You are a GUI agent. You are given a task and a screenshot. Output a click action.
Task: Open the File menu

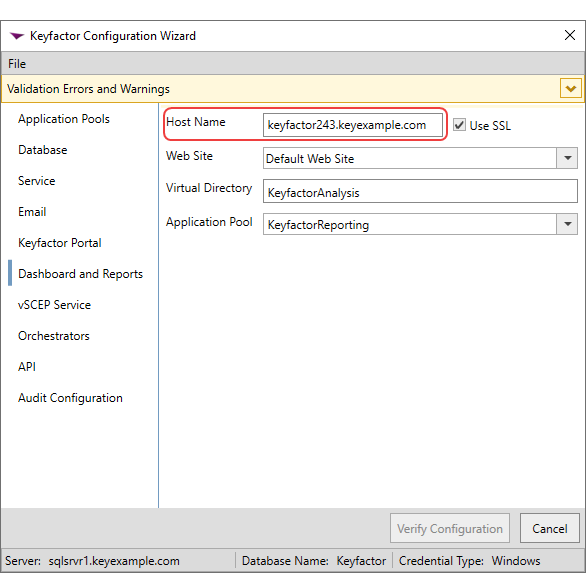[17, 64]
